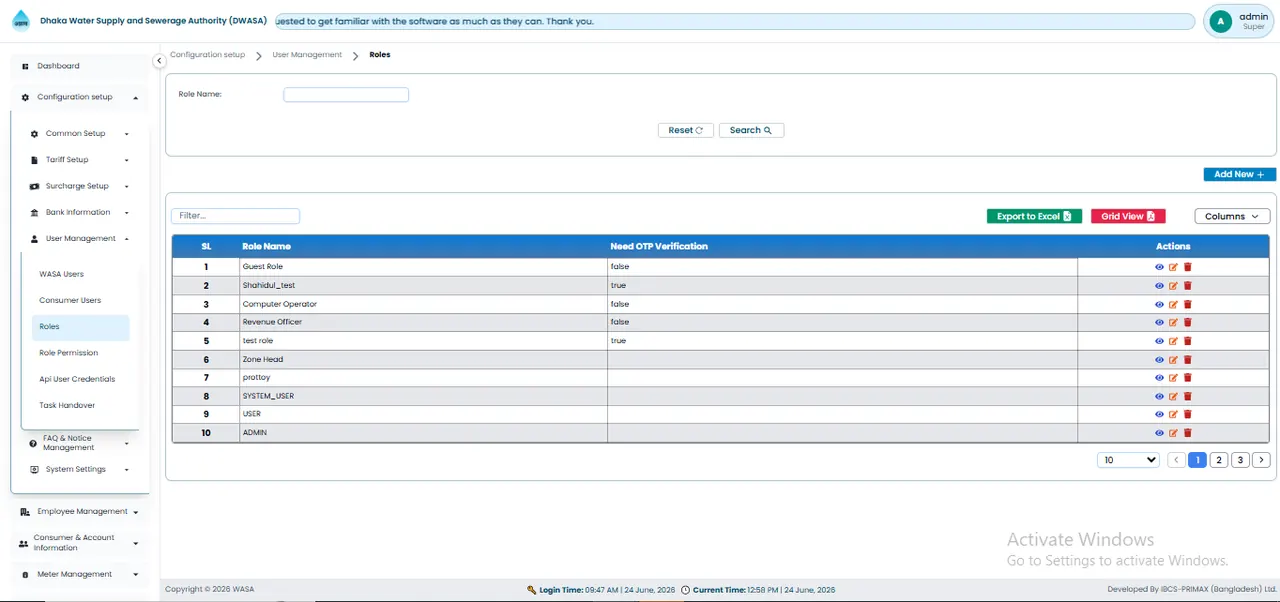
Task: Delete the test role row
Action: coord(1188,341)
